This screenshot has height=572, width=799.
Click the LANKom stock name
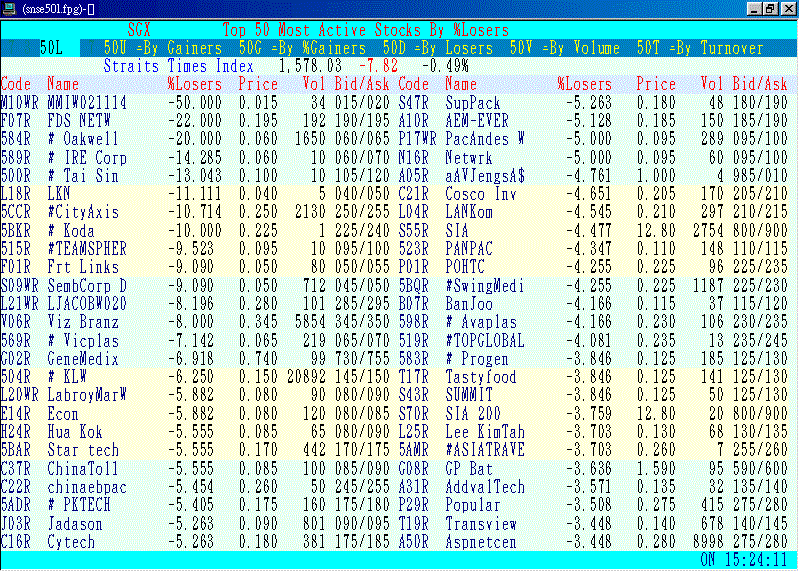468,212
